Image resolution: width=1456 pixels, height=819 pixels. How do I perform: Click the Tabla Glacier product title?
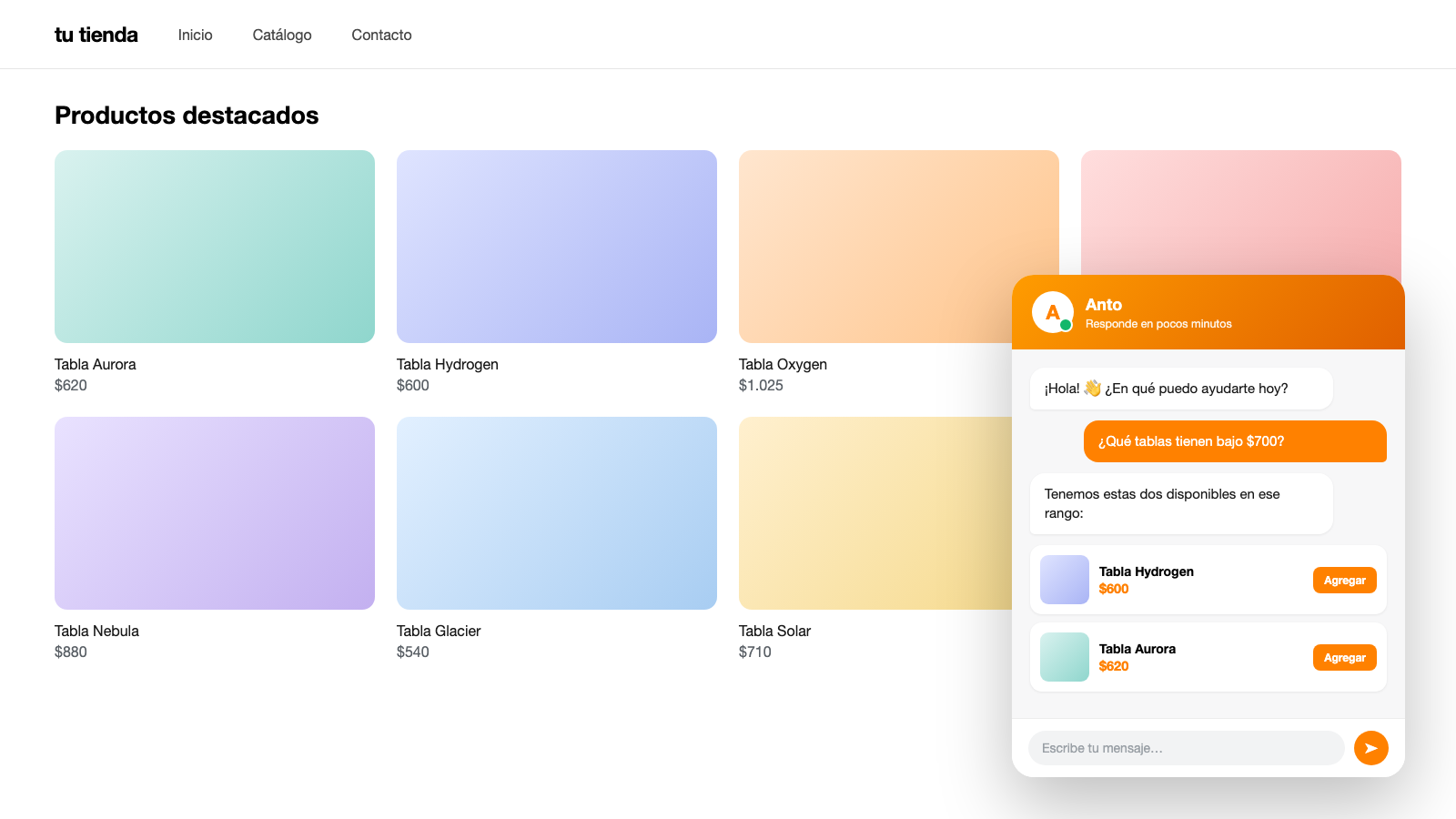pyautogui.click(x=439, y=631)
